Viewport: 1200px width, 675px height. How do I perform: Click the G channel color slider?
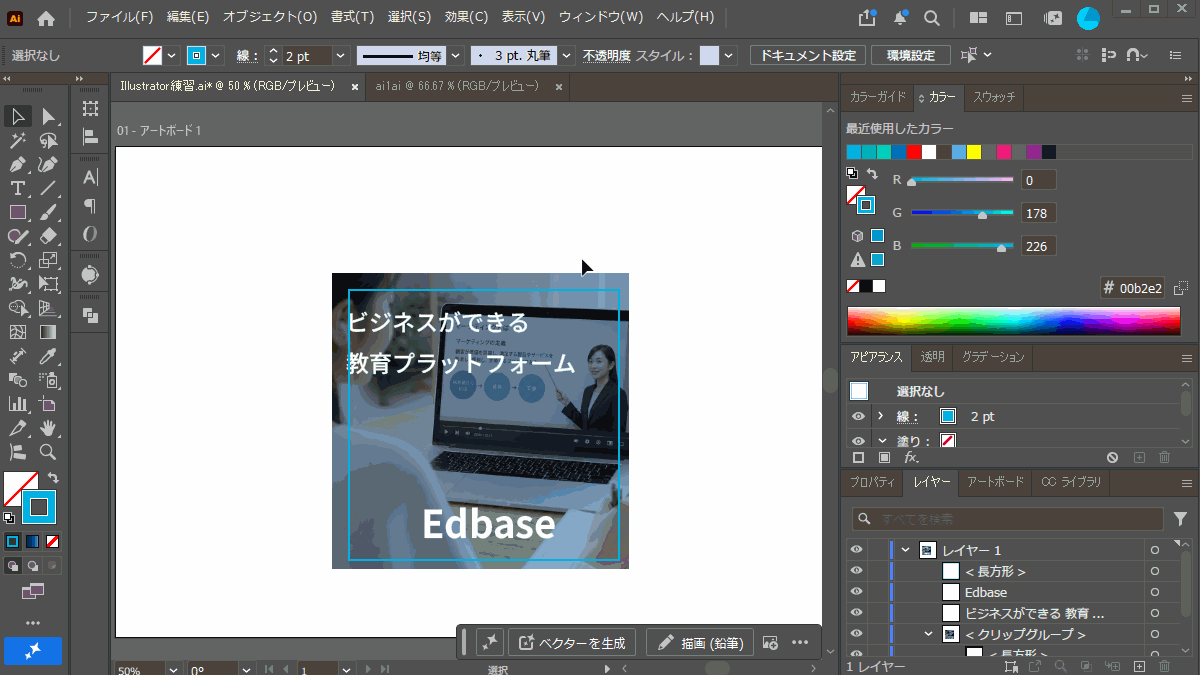coord(961,213)
